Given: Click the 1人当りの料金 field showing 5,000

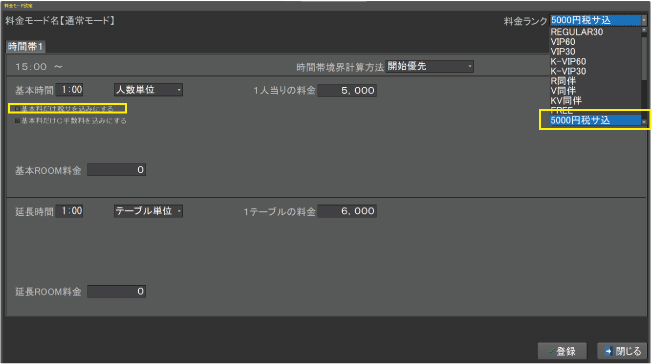Looking at the screenshot, I should (x=347, y=90).
